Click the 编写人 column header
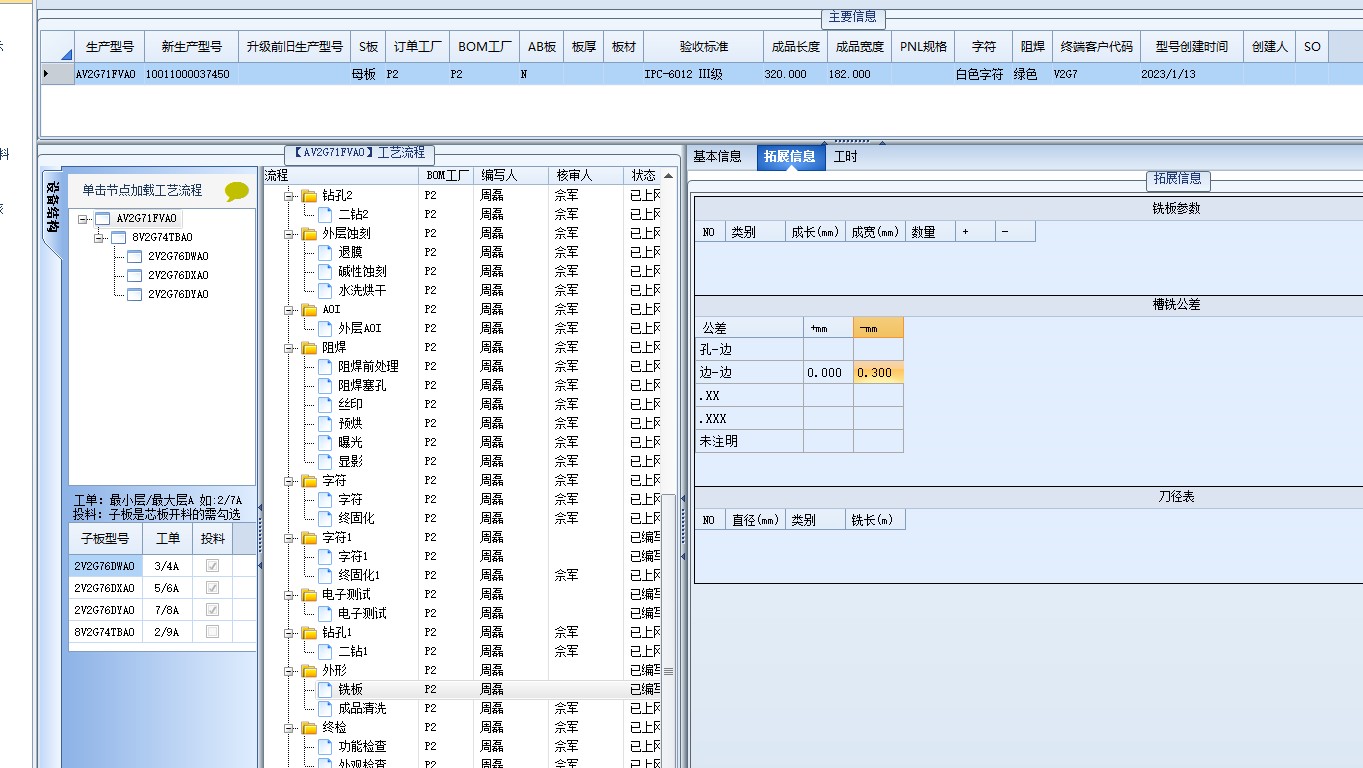1363x768 pixels. (511, 176)
